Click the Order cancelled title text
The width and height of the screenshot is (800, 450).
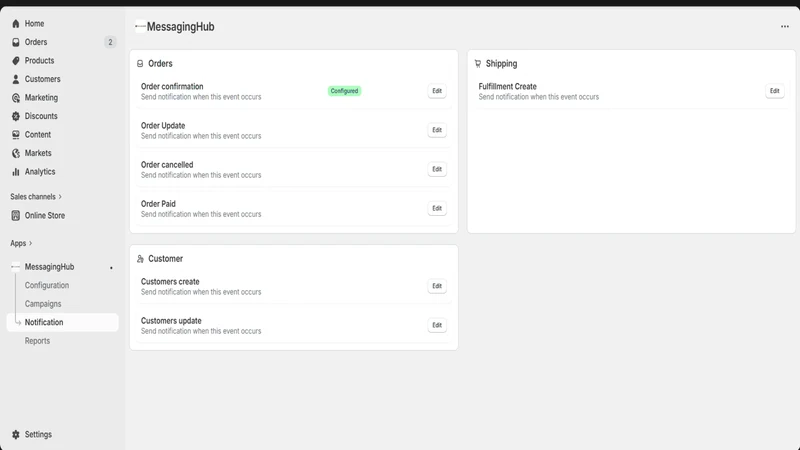click(167, 165)
